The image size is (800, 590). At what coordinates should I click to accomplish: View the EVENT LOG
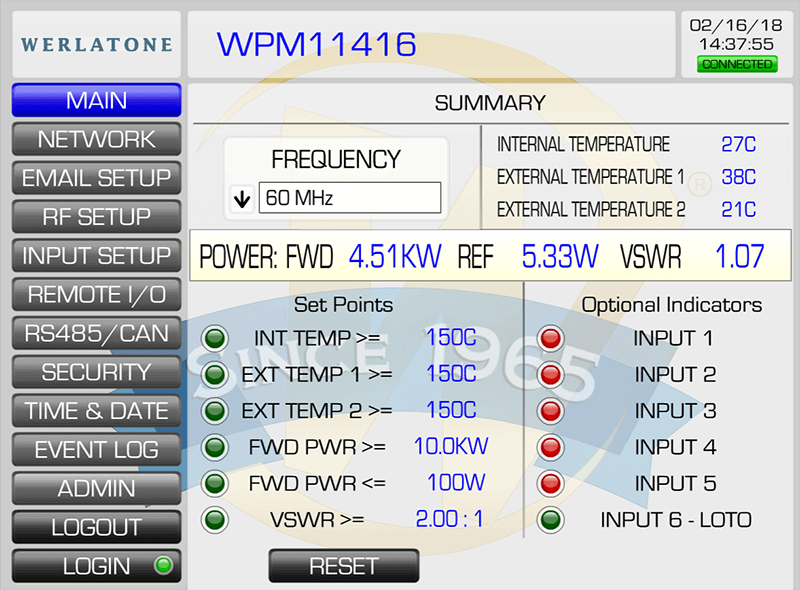(x=96, y=450)
